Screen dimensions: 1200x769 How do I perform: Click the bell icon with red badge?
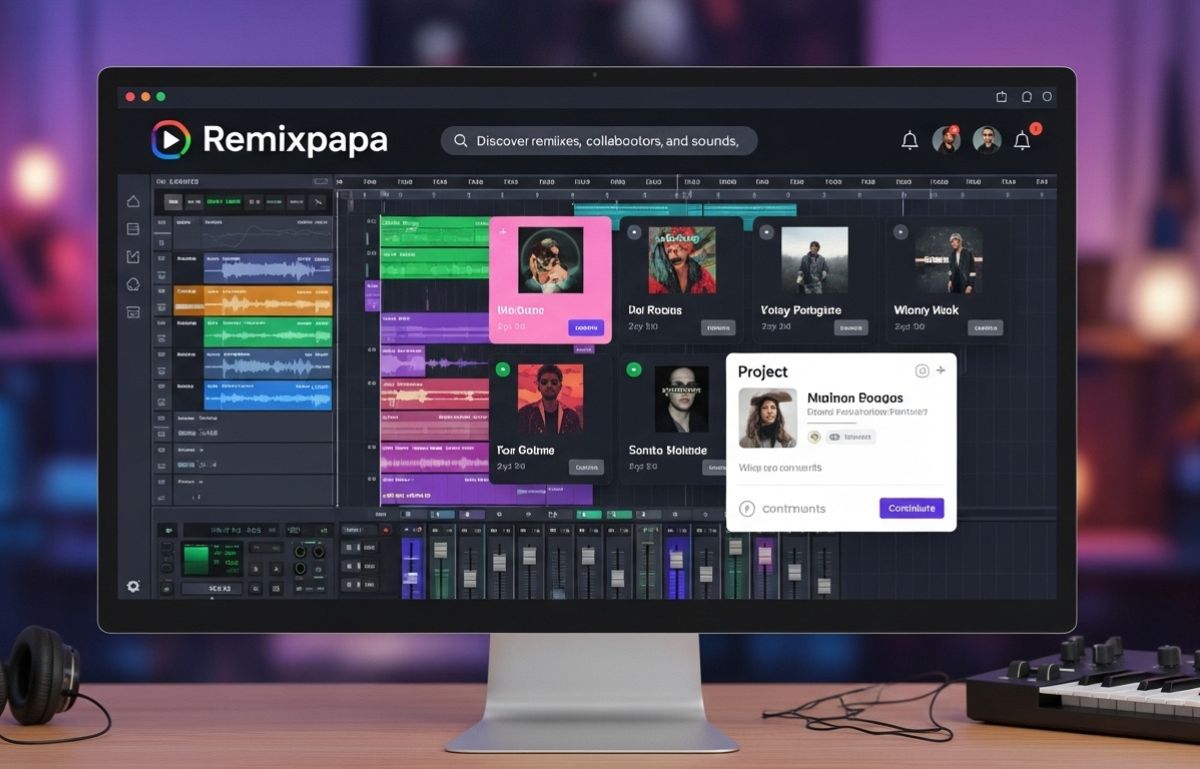click(x=1022, y=141)
